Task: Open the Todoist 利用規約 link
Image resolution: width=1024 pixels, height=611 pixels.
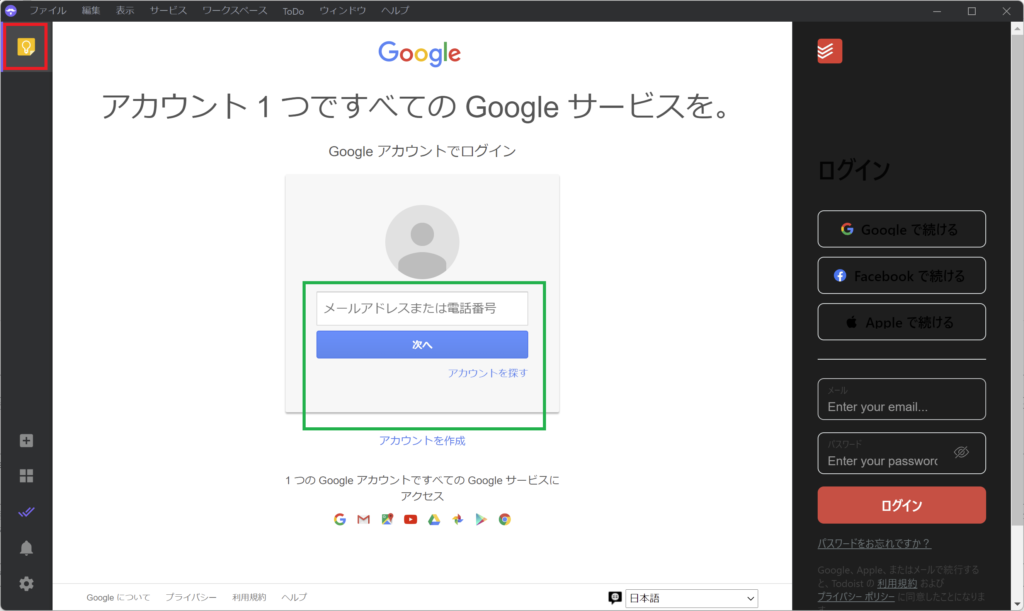Action: (x=897, y=584)
